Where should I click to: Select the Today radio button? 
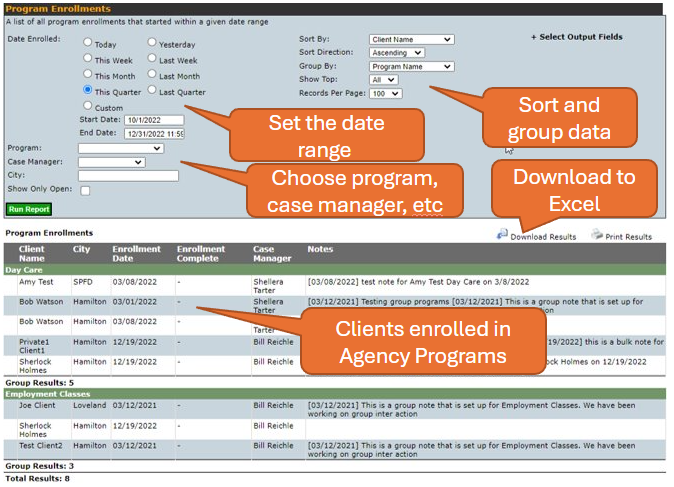tap(89, 43)
